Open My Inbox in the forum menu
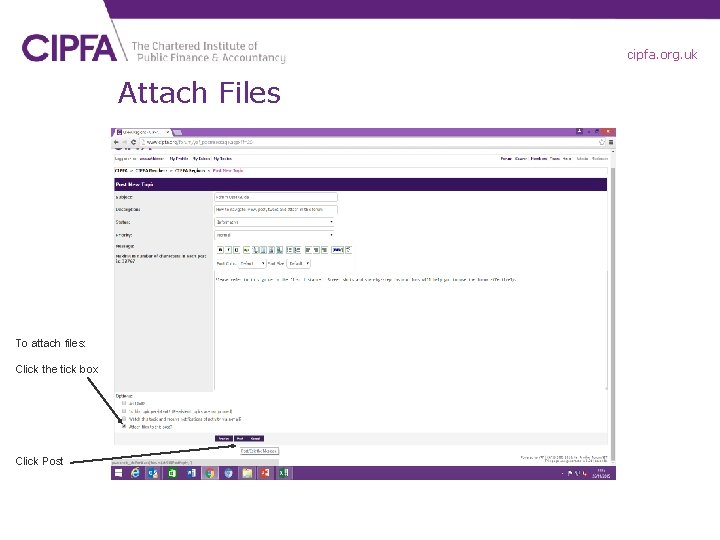 201,159
